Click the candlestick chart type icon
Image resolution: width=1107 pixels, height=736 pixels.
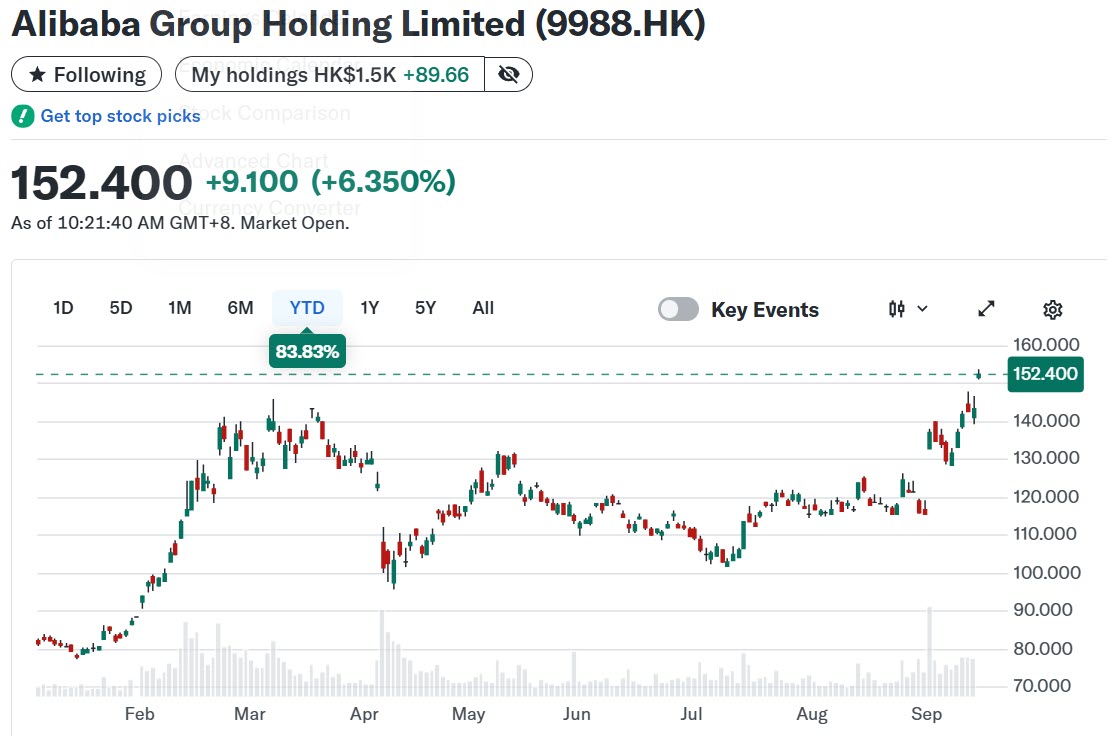click(x=897, y=309)
